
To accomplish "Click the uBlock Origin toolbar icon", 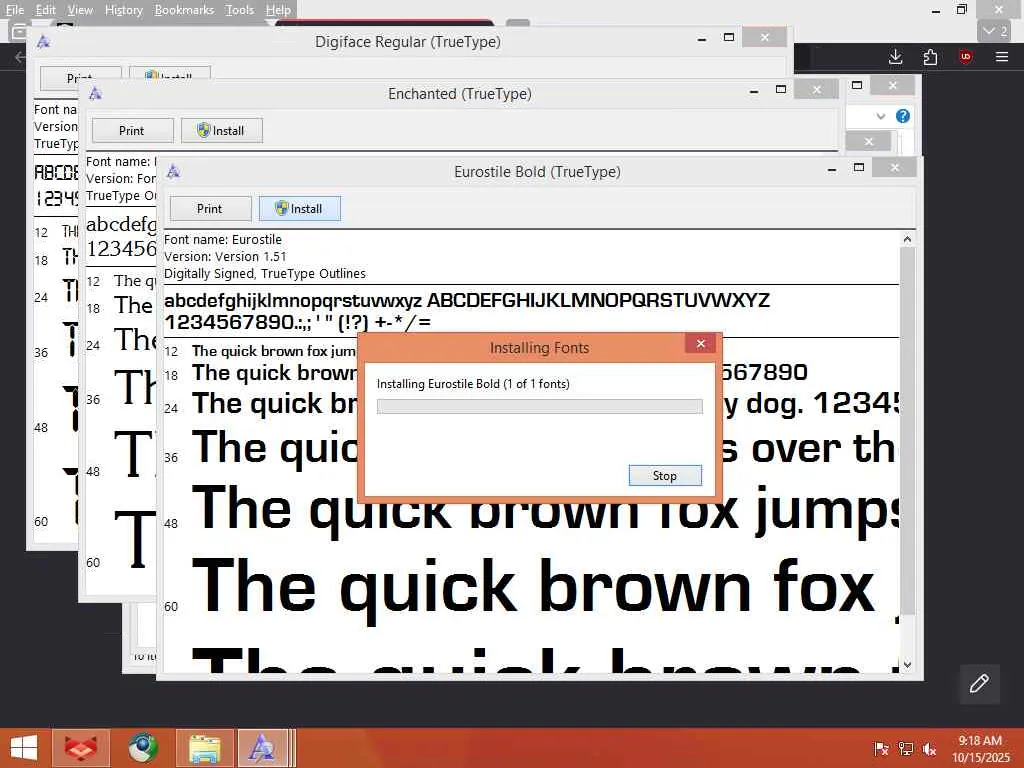I will pos(966,57).
